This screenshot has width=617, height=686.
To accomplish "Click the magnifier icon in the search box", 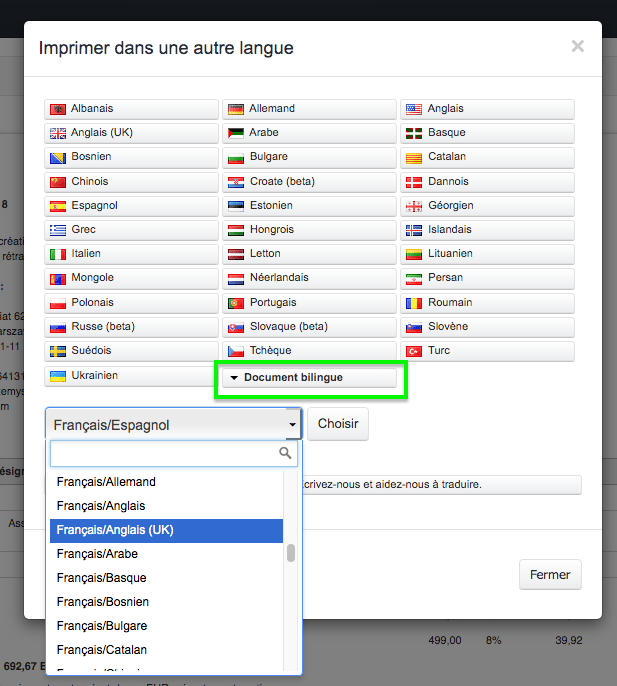I will 285,453.
